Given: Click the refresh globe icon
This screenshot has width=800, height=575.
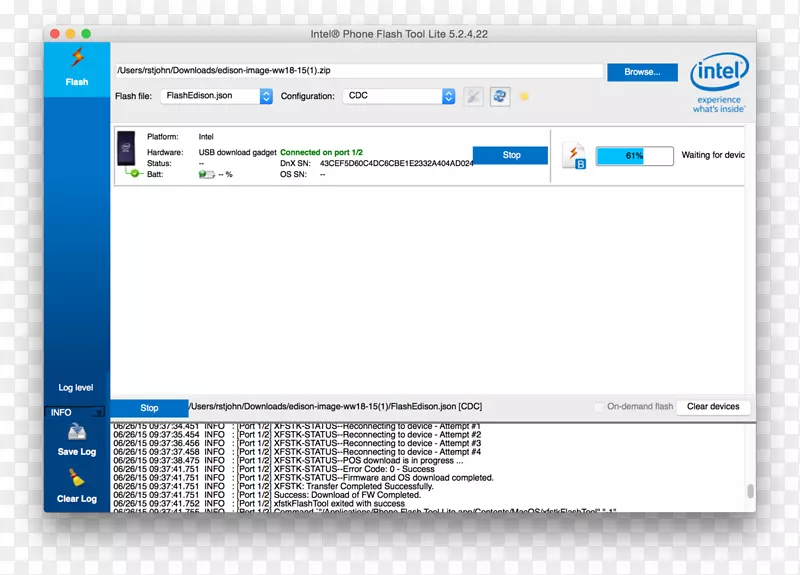Looking at the screenshot, I should pyautogui.click(x=500, y=96).
